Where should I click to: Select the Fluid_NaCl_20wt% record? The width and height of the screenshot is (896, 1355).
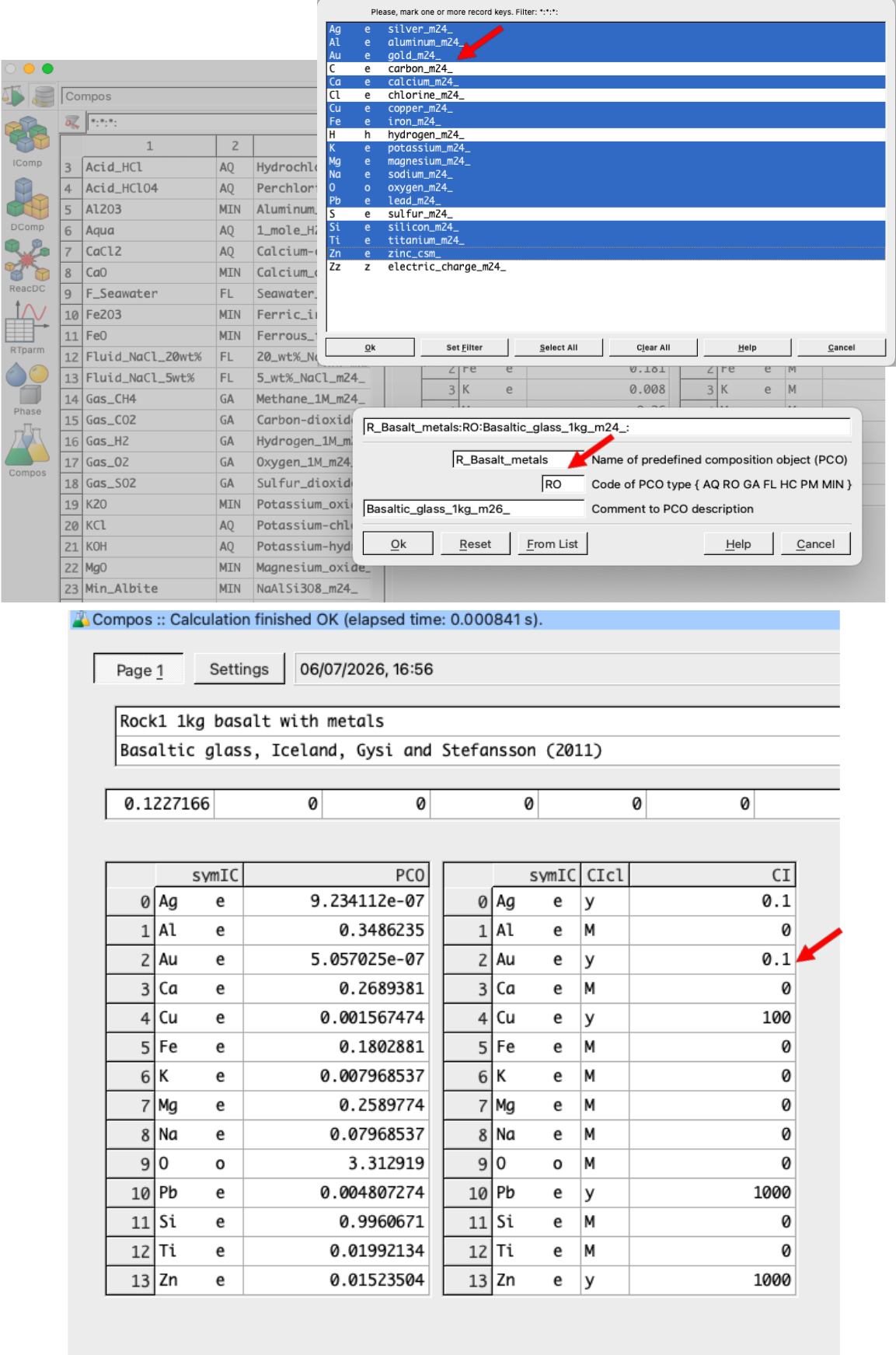point(149,357)
